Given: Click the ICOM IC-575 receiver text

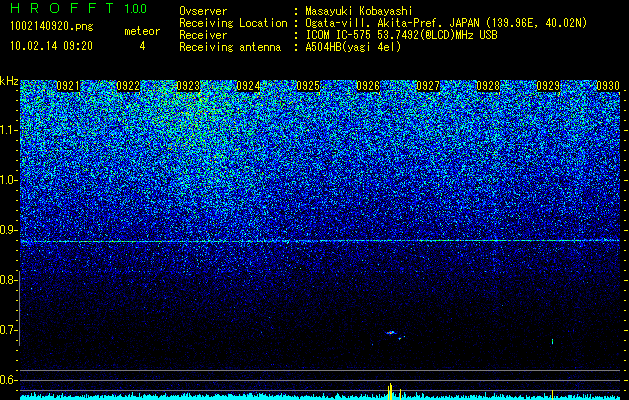Looking at the screenshot, I should tap(401, 35).
